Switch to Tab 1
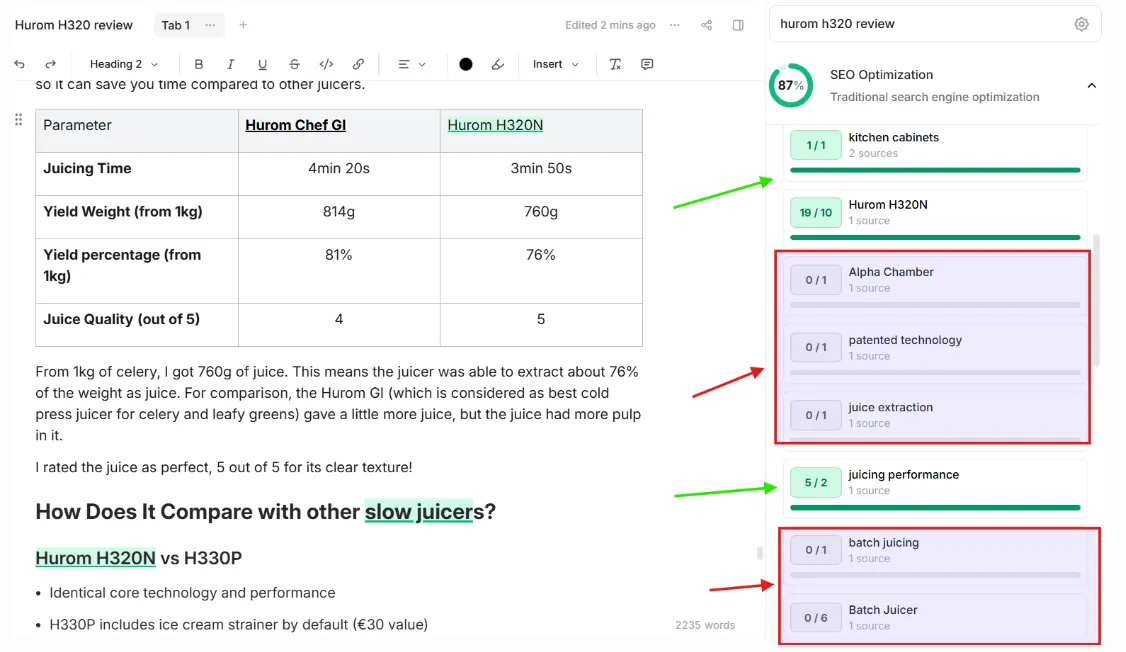 coord(176,25)
